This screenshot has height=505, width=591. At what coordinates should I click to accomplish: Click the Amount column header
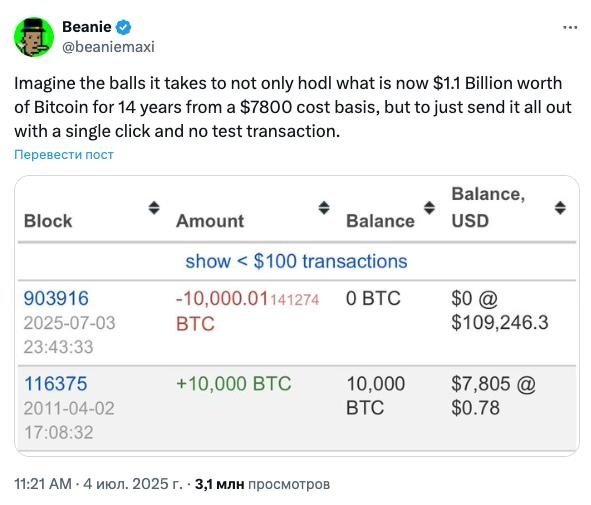click(x=210, y=221)
